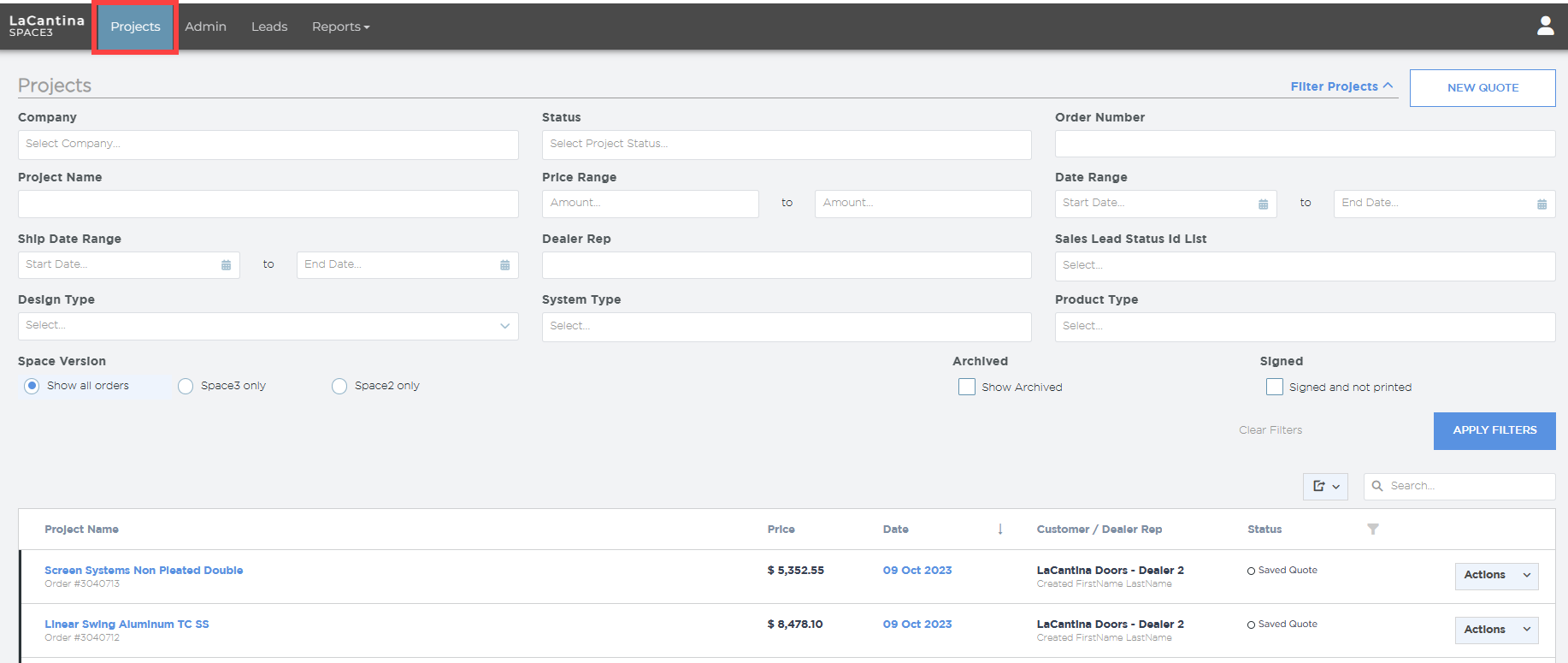
Task: Open calendar for Ship Date Range start
Action: pos(226,265)
